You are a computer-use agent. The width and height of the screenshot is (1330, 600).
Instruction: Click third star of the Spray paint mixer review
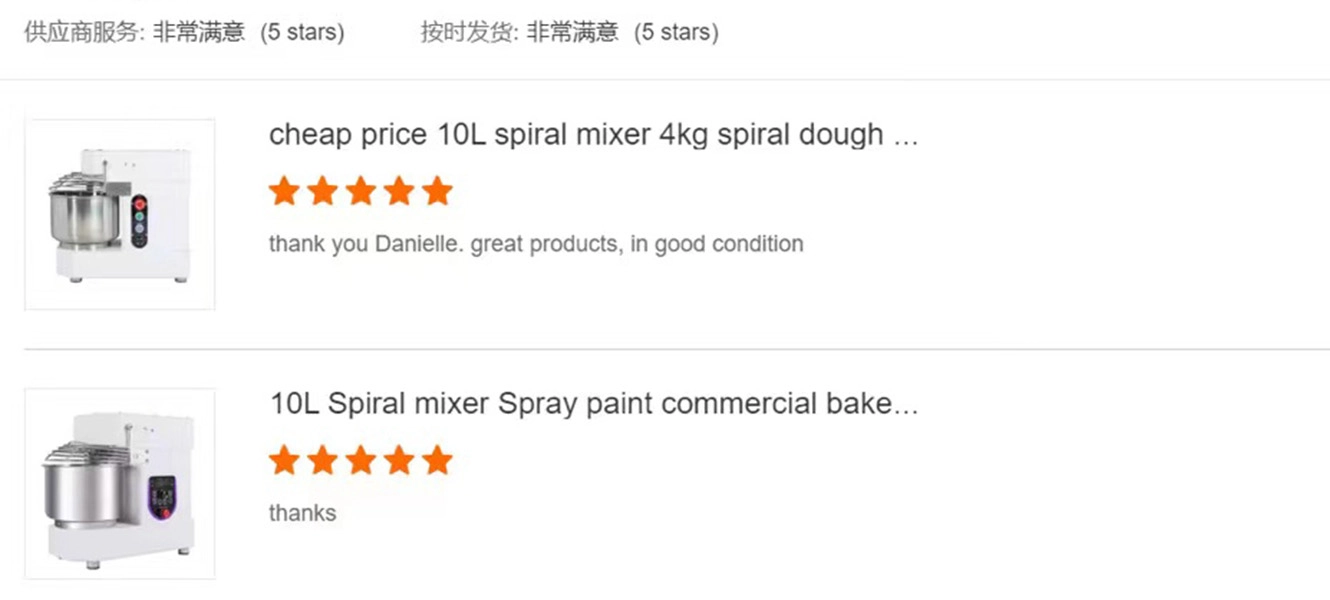360,460
